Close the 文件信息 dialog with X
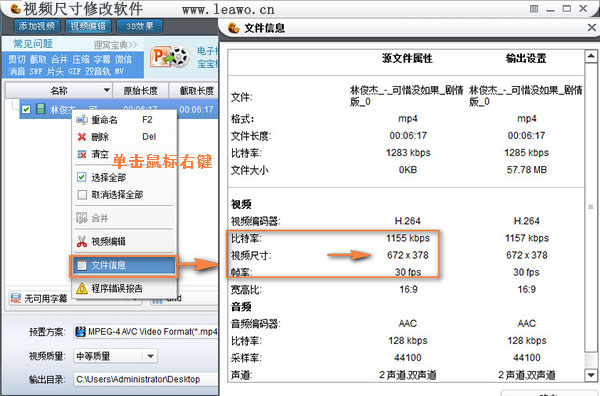600x396 pixels. click(592, 28)
